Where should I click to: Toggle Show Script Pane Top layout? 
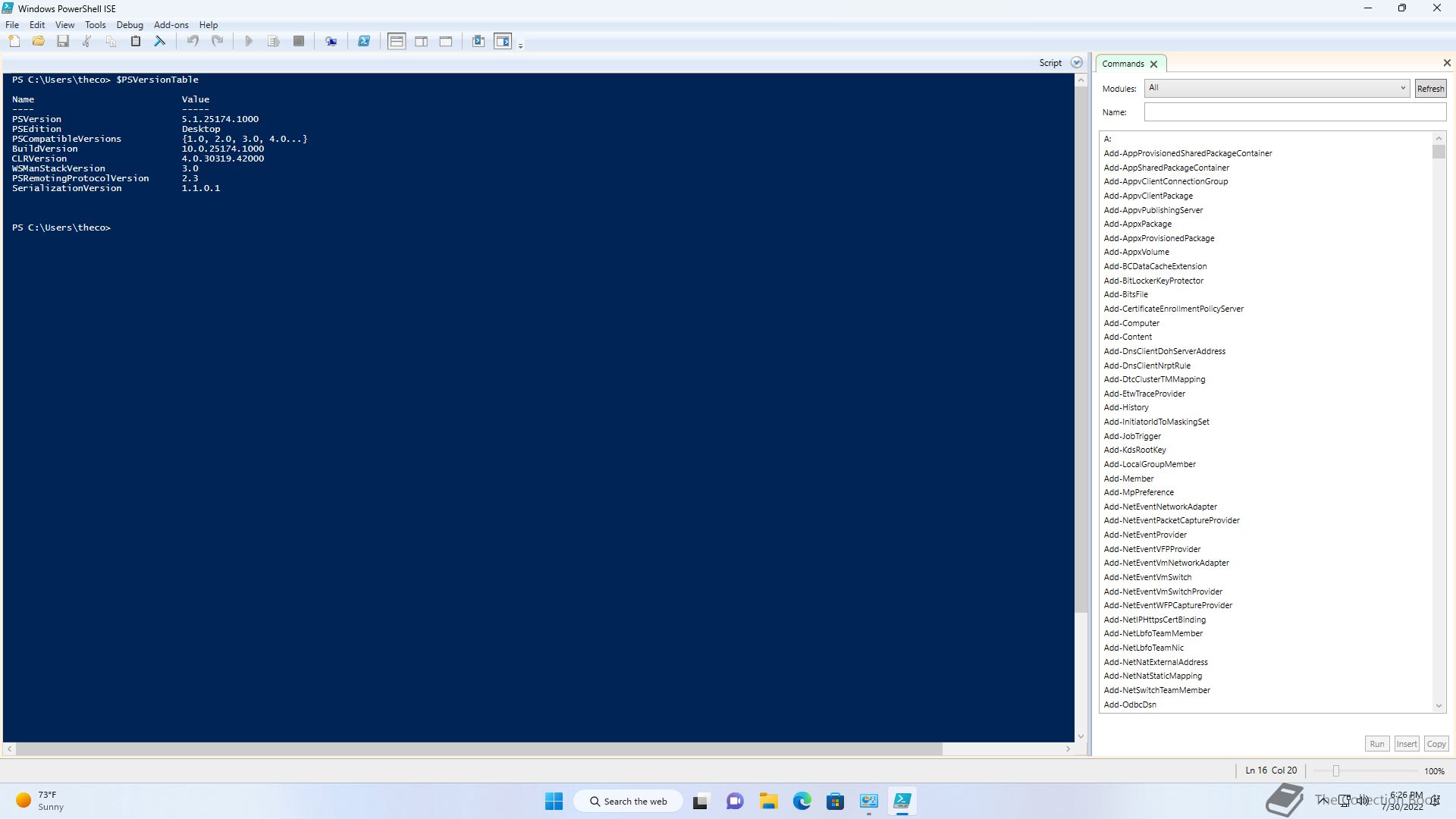pos(397,42)
